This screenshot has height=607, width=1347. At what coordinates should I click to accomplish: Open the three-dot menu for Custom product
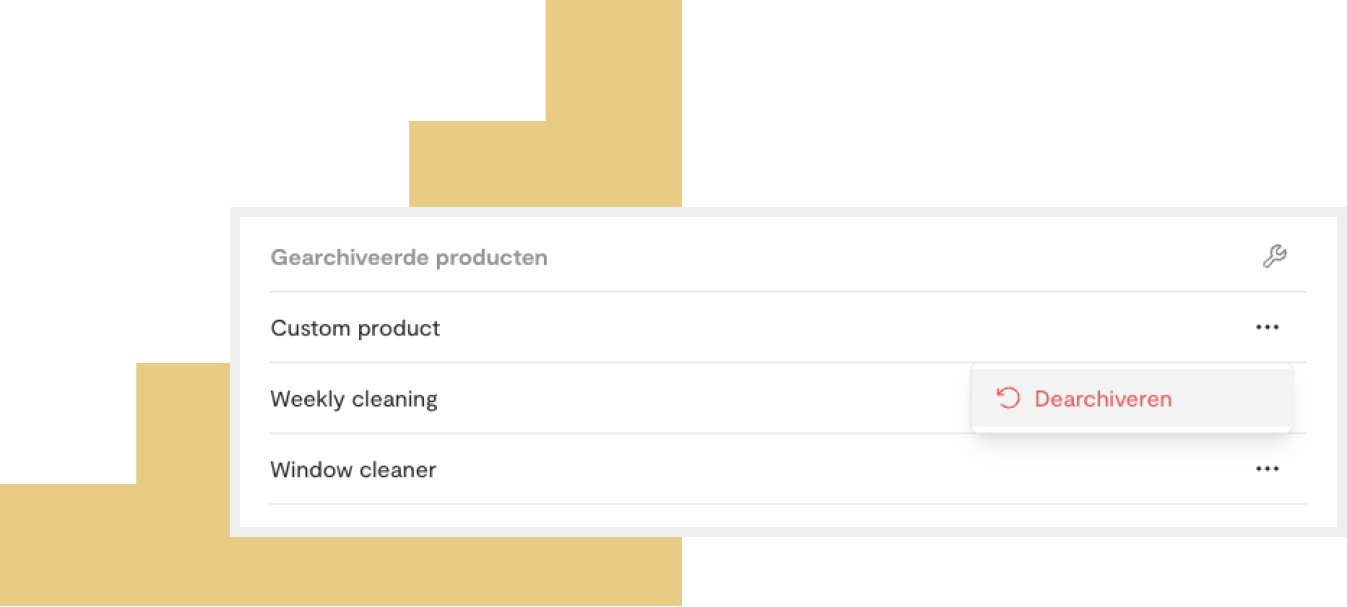pyautogui.click(x=1267, y=327)
